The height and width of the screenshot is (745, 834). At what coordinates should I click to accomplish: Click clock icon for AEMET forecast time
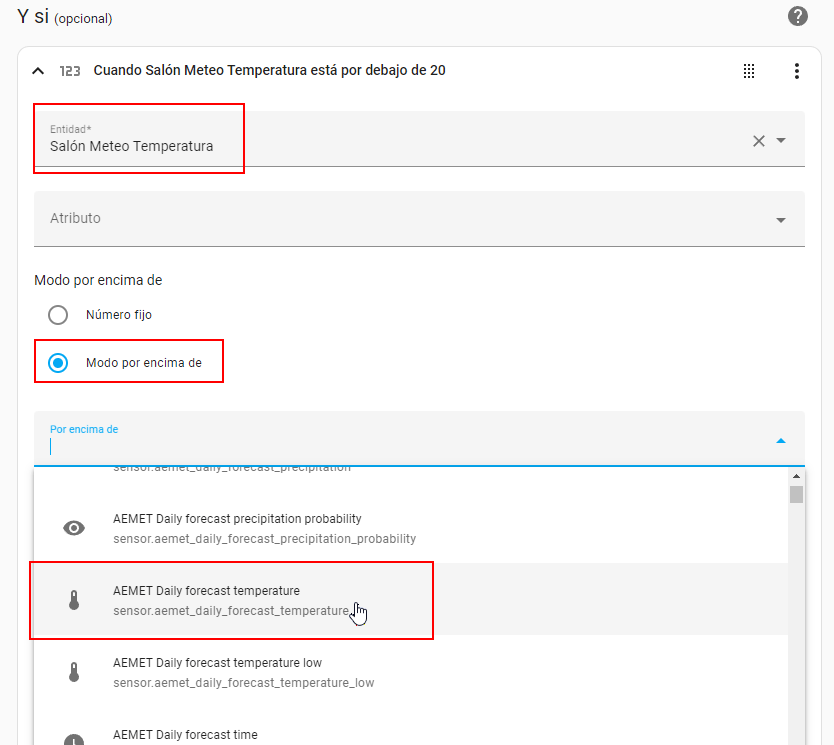click(x=74, y=740)
